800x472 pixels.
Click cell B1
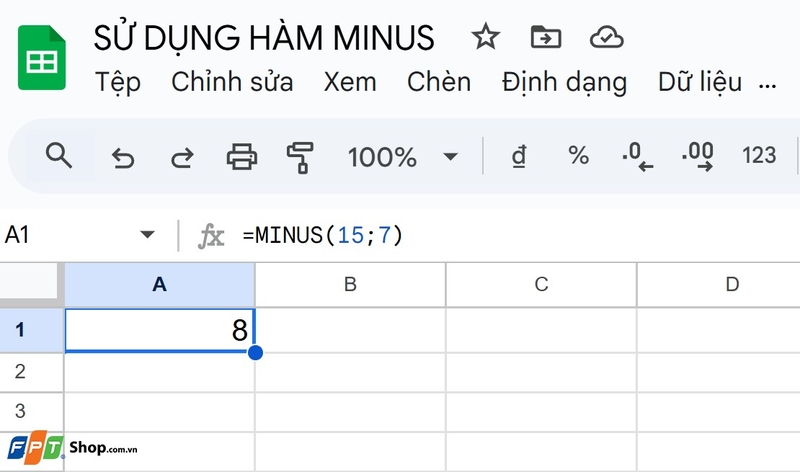(x=350, y=330)
